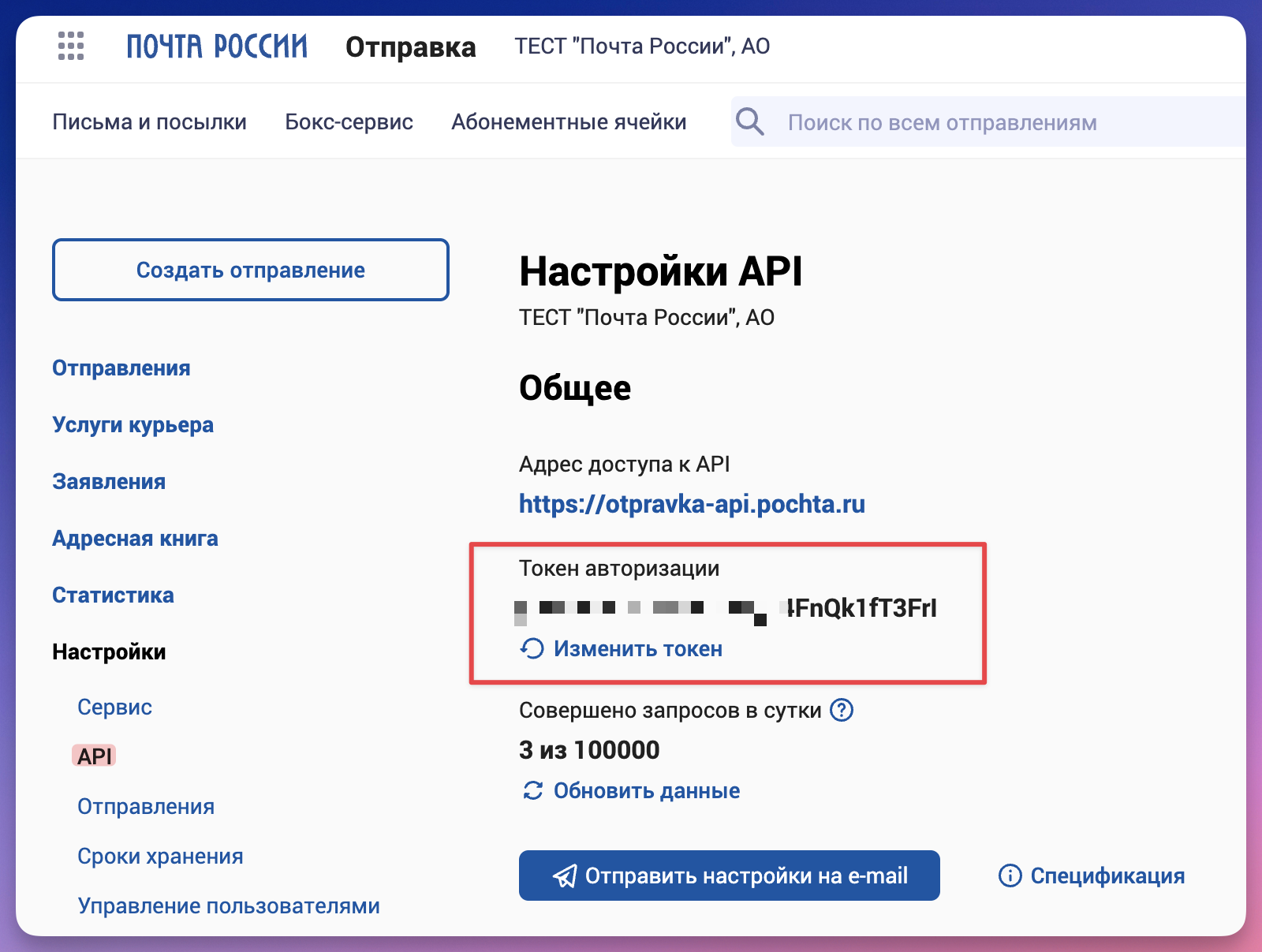Select the API settings subsection

(x=95, y=756)
